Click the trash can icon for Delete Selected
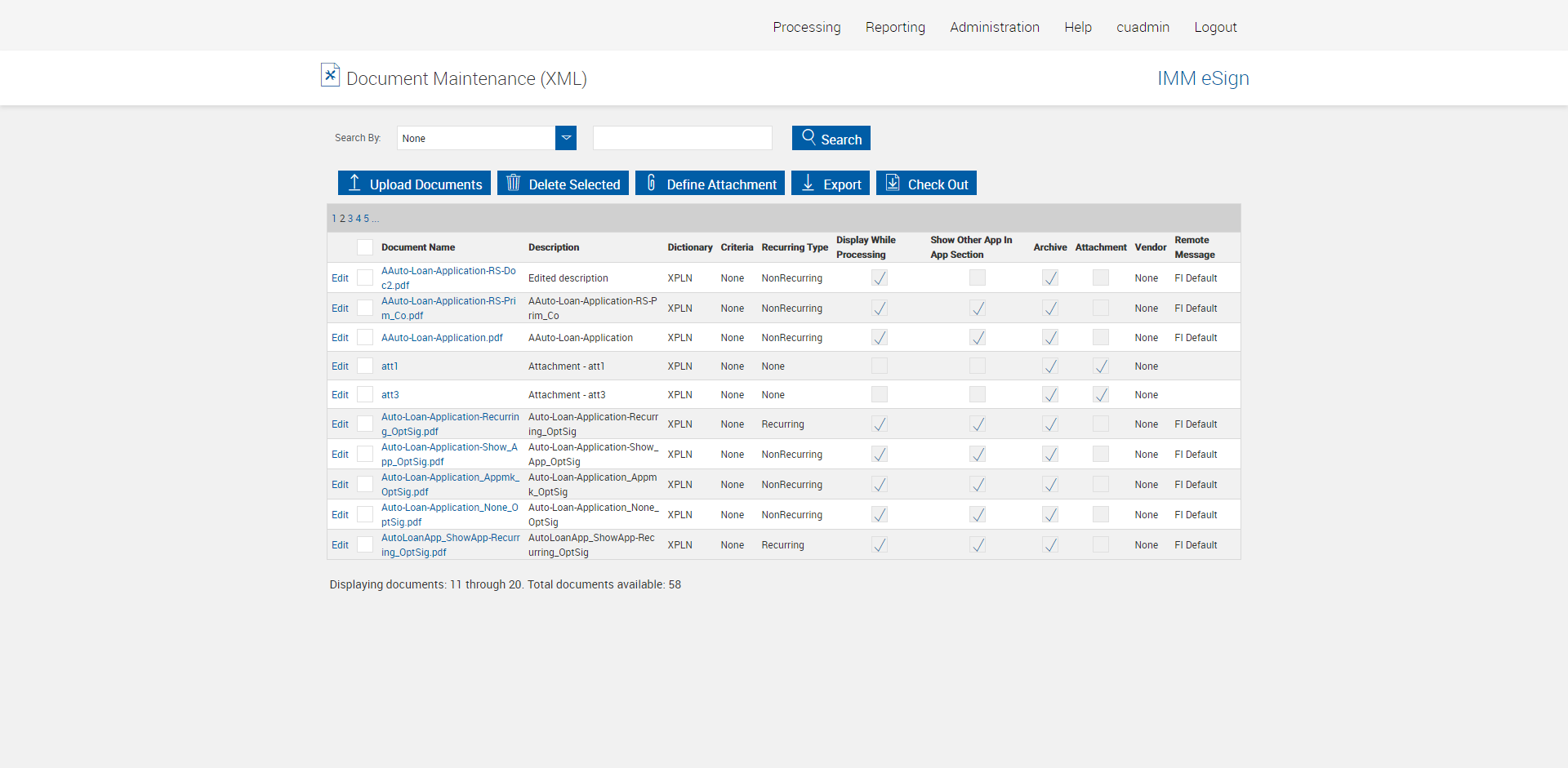Viewport: 1568px width, 768px height. tap(513, 183)
